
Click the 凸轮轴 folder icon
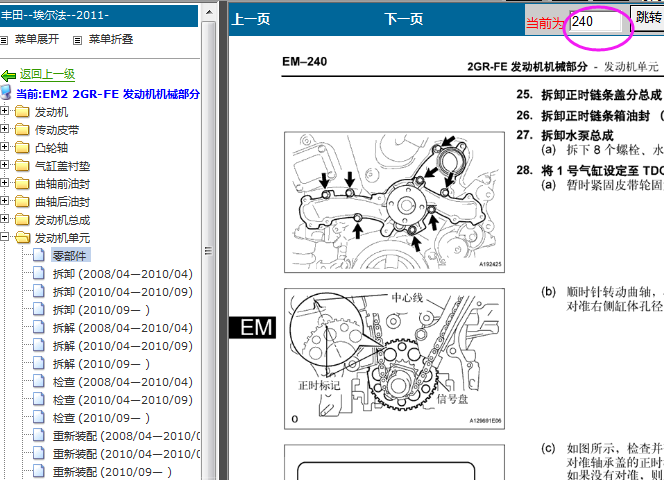click(x=22, y=147)
